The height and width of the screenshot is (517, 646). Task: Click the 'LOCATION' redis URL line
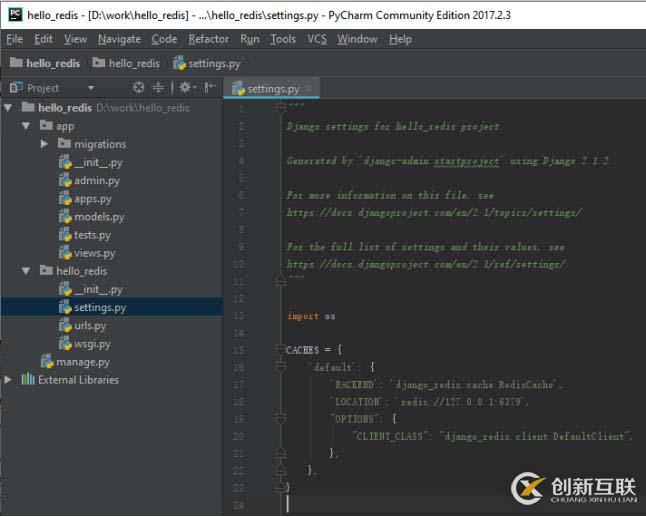(429, 402)
